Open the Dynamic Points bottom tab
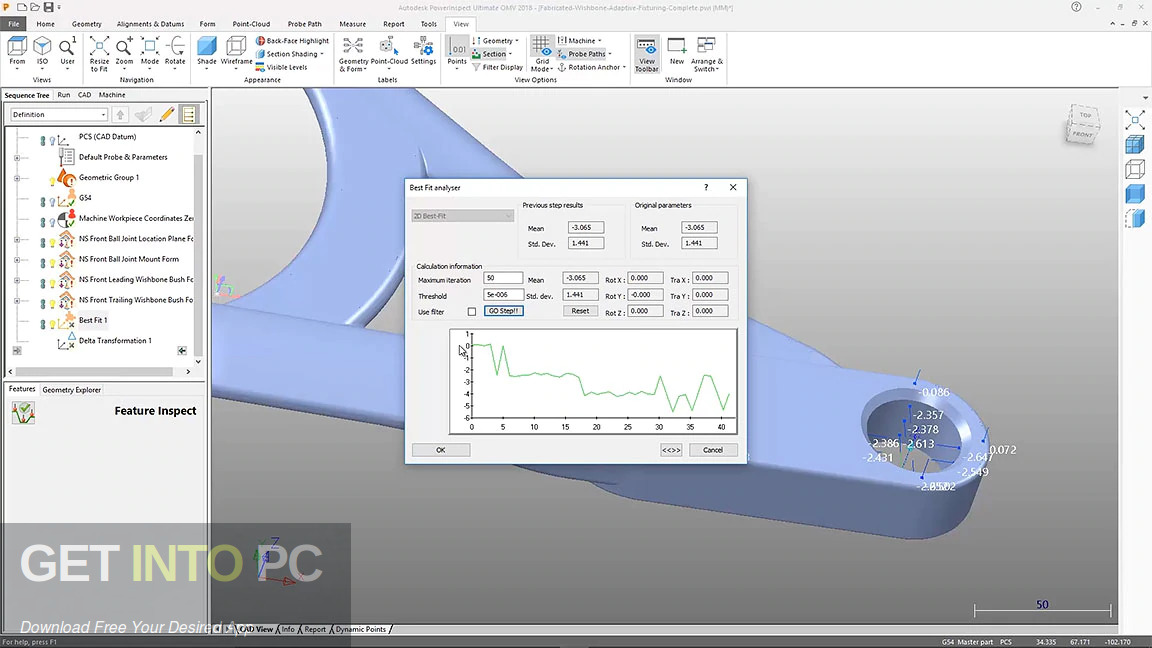Image resolution: width=1152 pixels, height=648 pixels. (x=361, y=629)
